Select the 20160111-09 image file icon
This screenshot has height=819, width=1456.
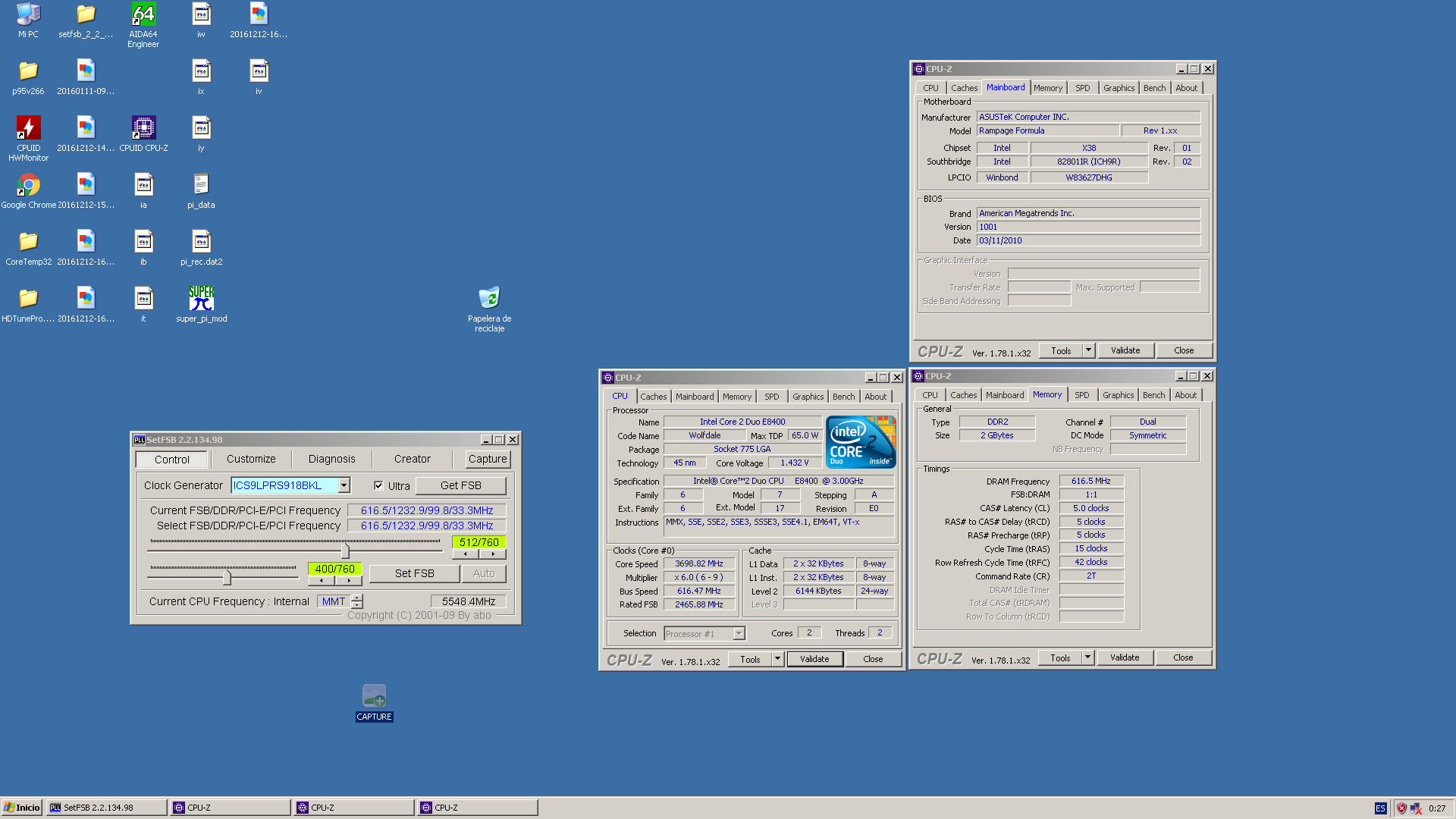pyautogui.click(x=86, y=77)
